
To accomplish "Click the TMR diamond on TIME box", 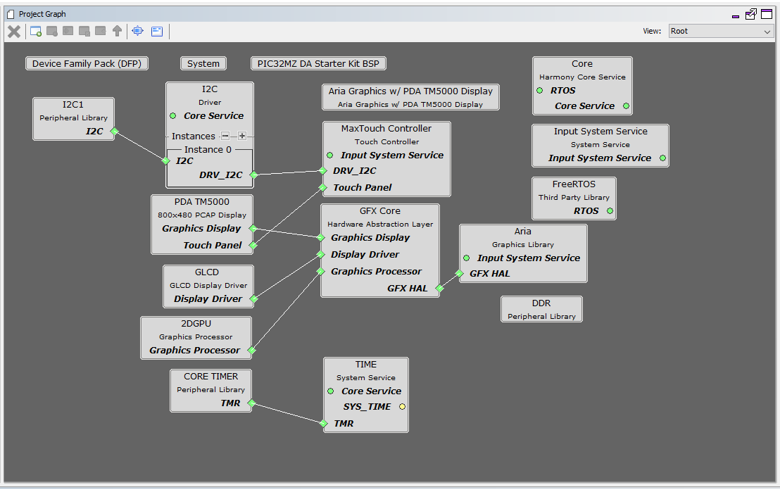I will 323,424.
